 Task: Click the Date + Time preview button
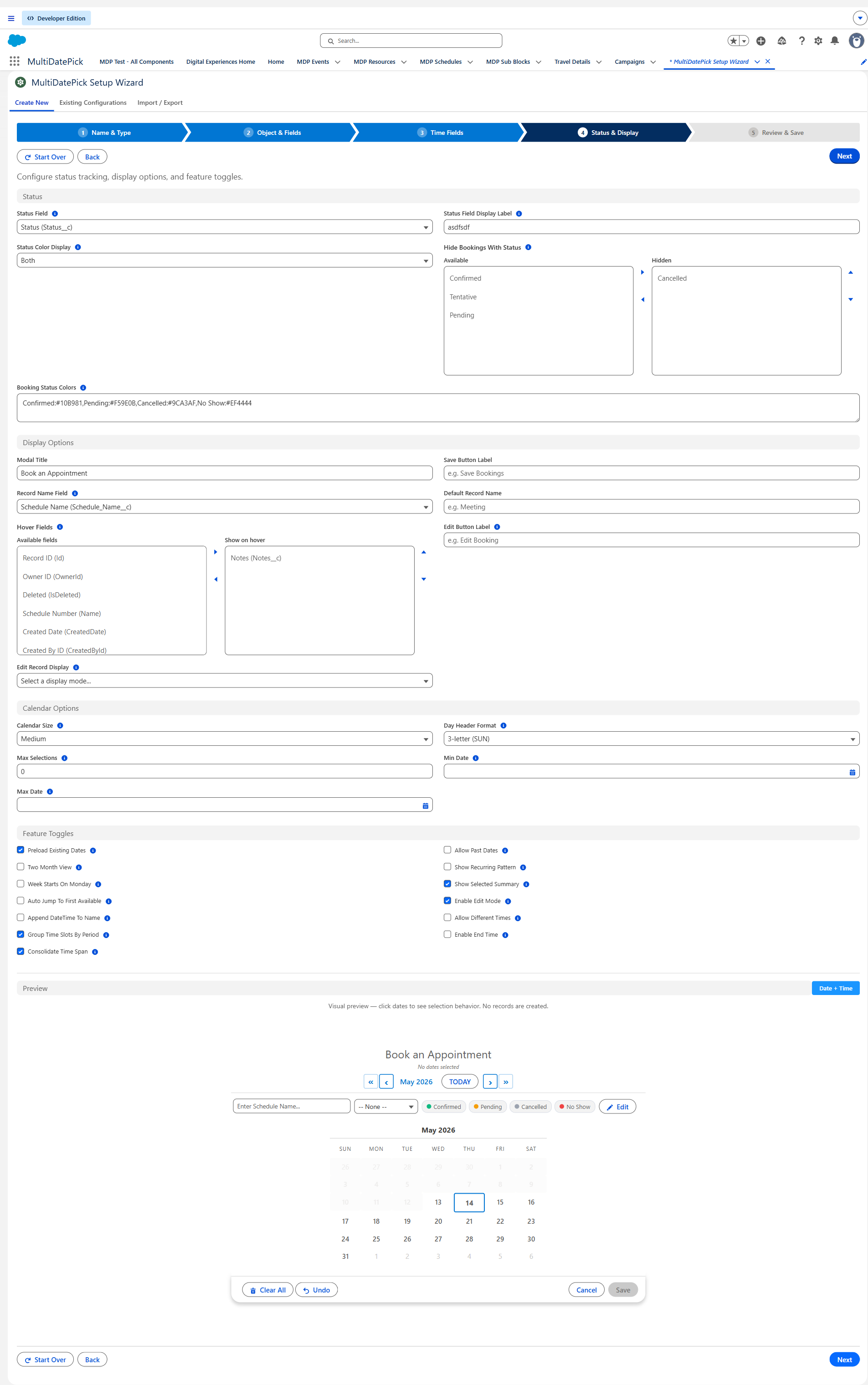(x=835, y=988)
